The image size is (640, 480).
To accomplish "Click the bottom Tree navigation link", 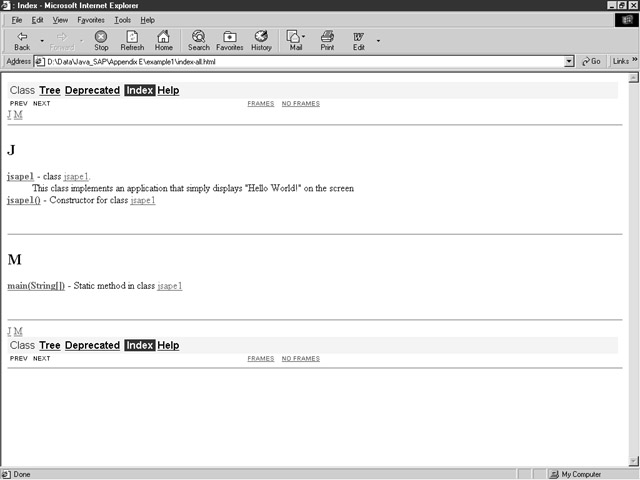I will coord(50,345).
